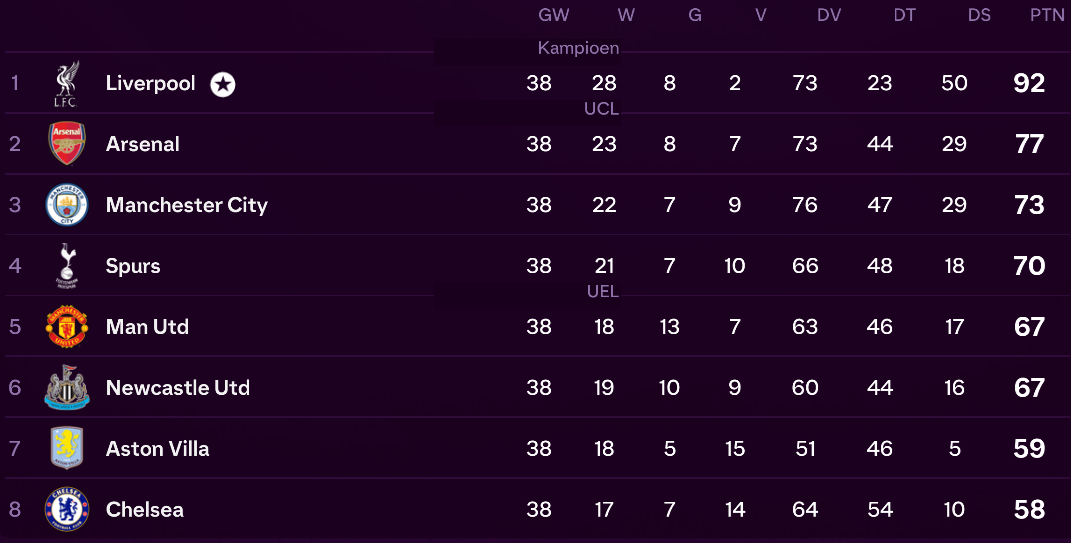The image size is (1071, 543).
Task: Click the Chelsea club badge
Action: point(67,509)
